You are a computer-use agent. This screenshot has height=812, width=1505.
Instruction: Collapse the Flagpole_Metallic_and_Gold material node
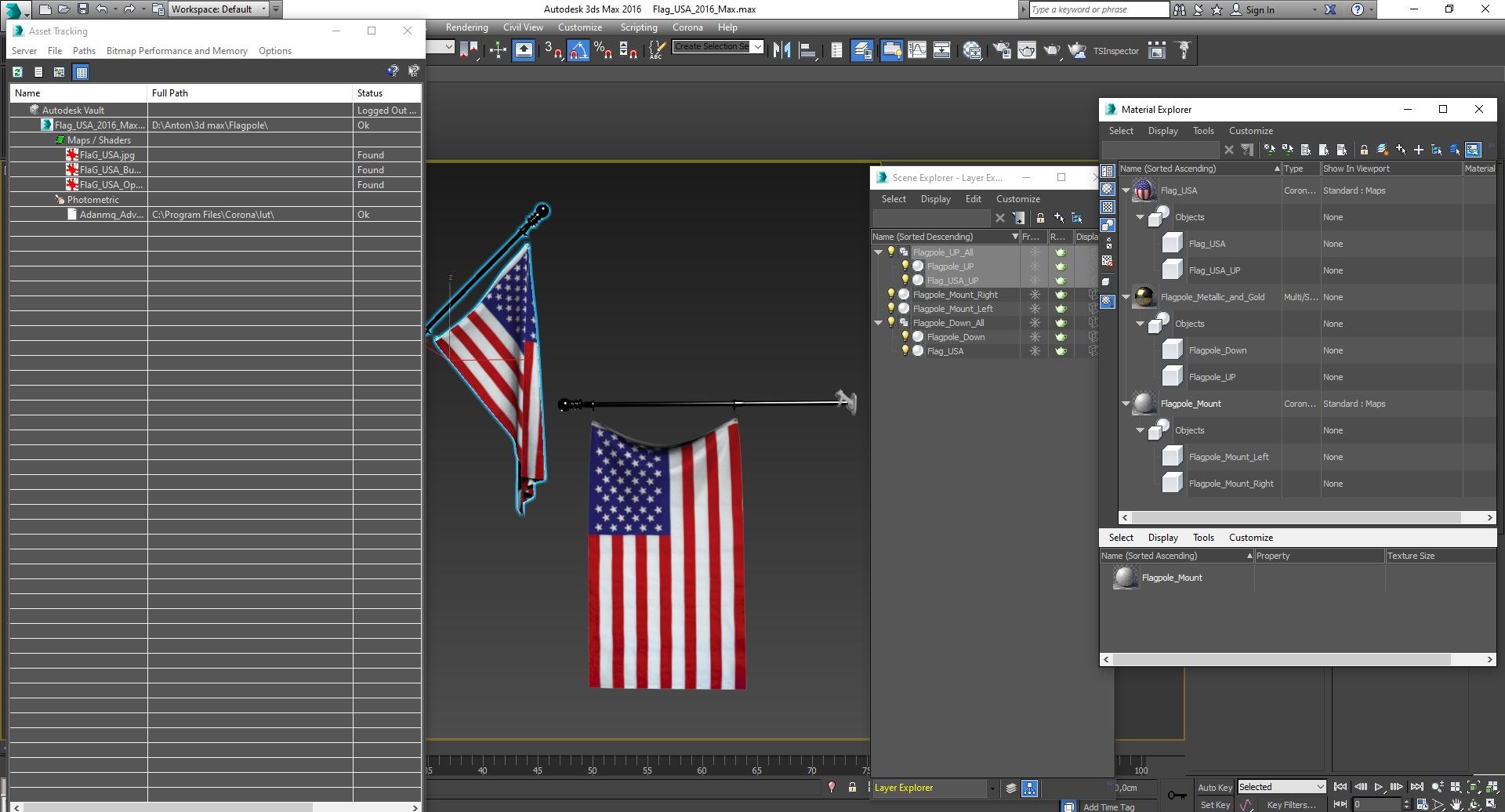click(x=1126, y=297)
